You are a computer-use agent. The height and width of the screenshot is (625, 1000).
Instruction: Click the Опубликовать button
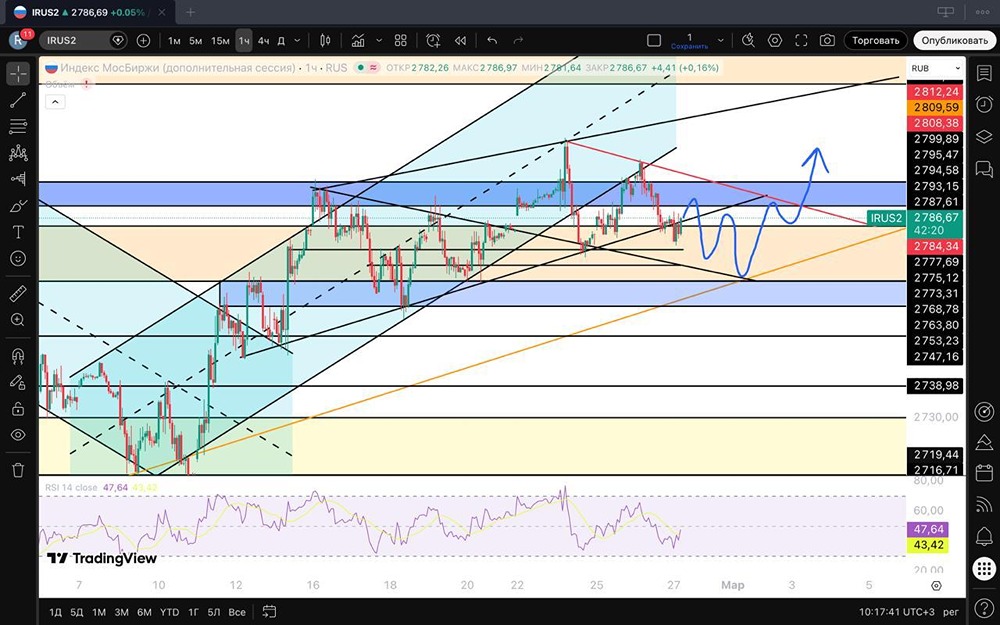click(953, 40)
